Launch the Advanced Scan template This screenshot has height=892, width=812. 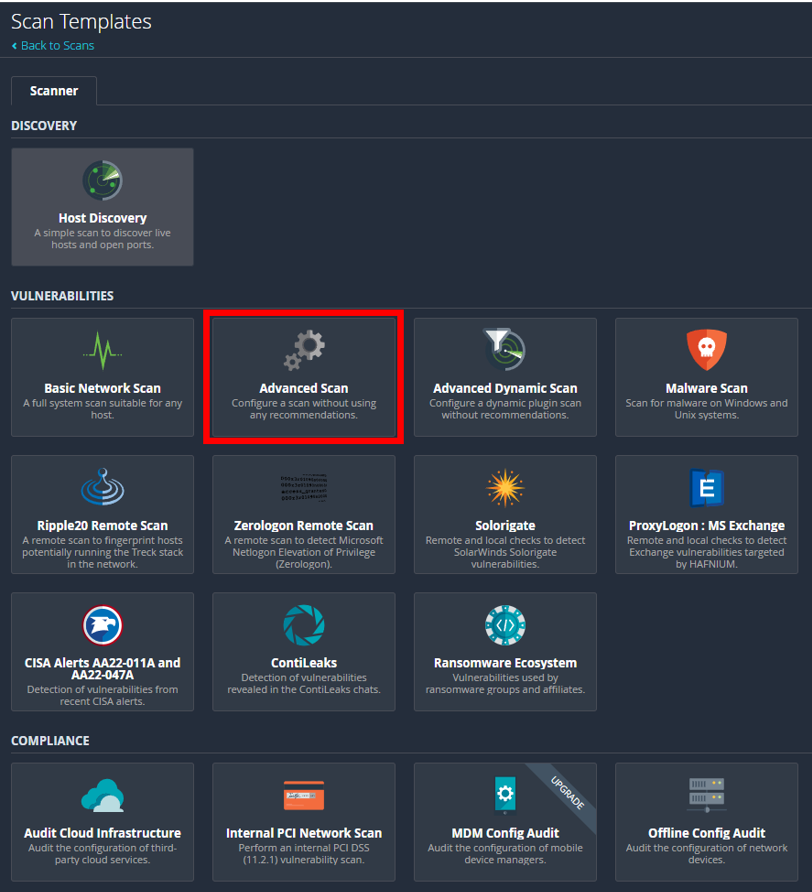pos(303,377)
